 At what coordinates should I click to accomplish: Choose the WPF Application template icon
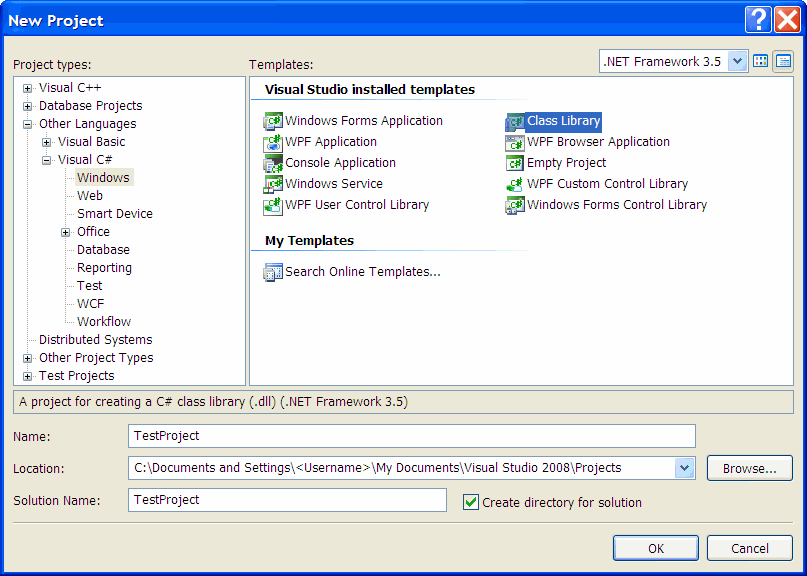273,142
